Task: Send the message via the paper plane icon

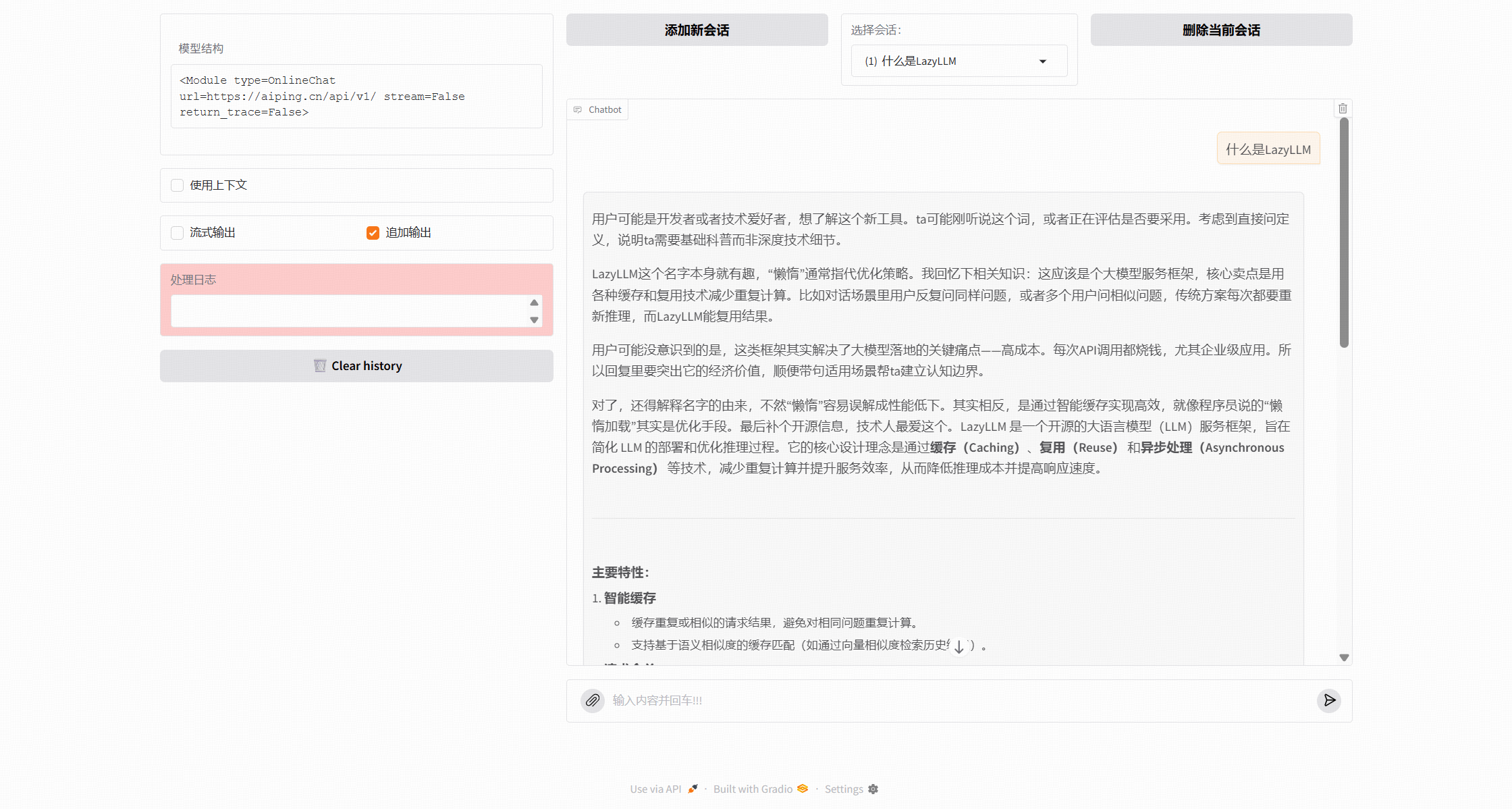Action: pos(1329,701)
